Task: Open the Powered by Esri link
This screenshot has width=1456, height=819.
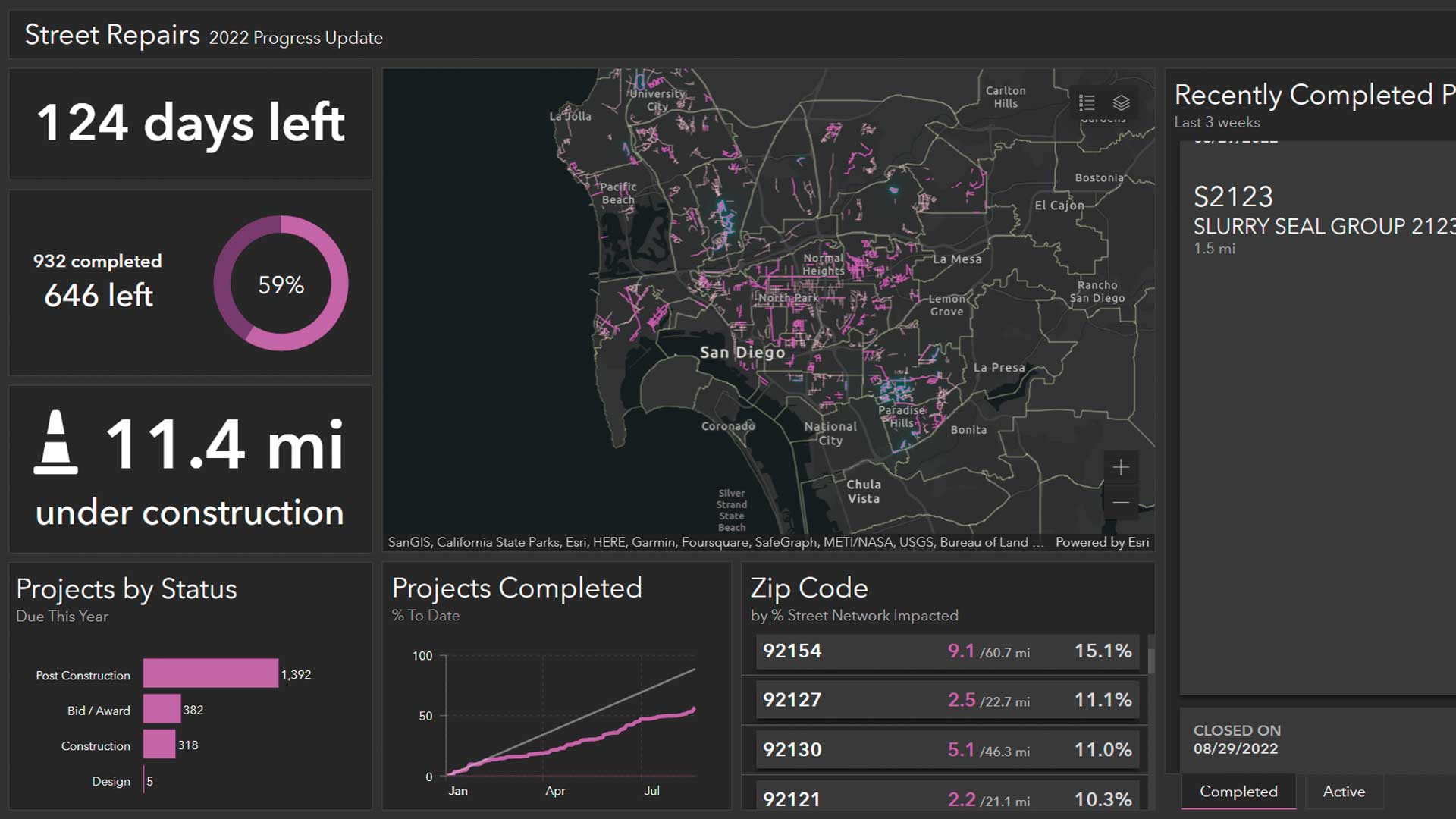Action: pos(1102,542)
